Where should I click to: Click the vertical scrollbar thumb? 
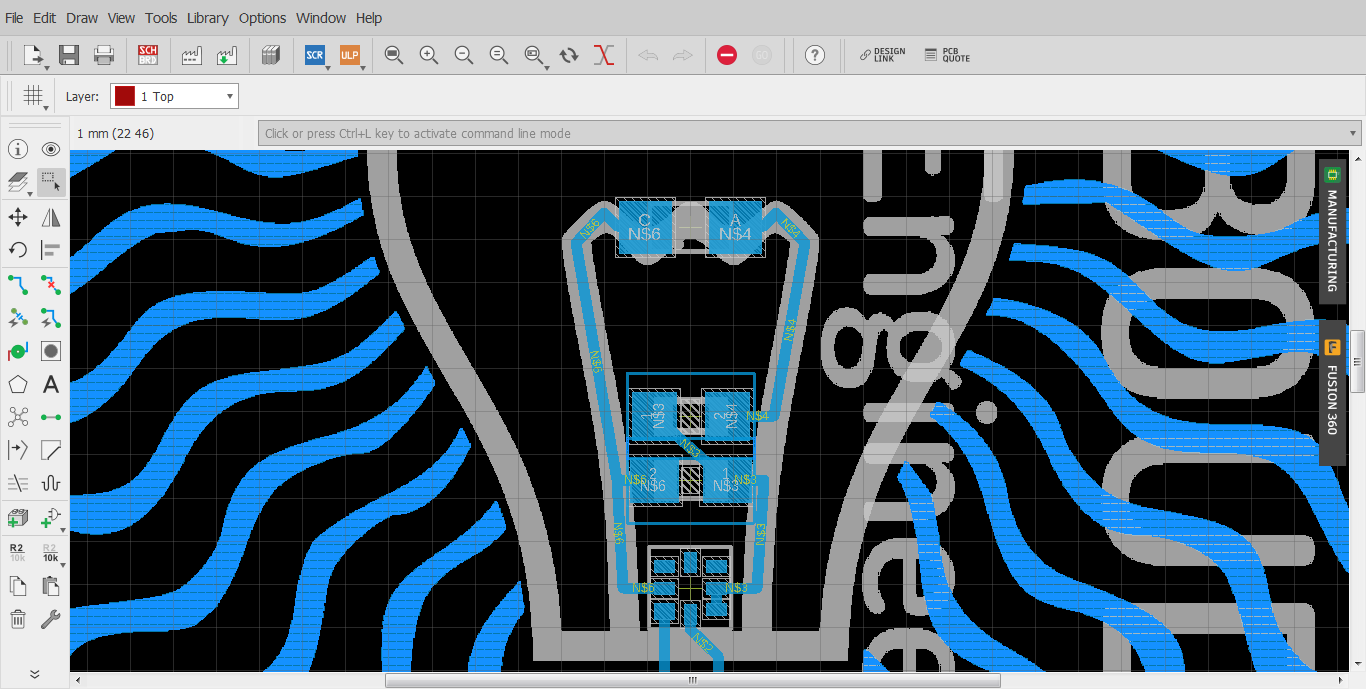pos(1358,360)
